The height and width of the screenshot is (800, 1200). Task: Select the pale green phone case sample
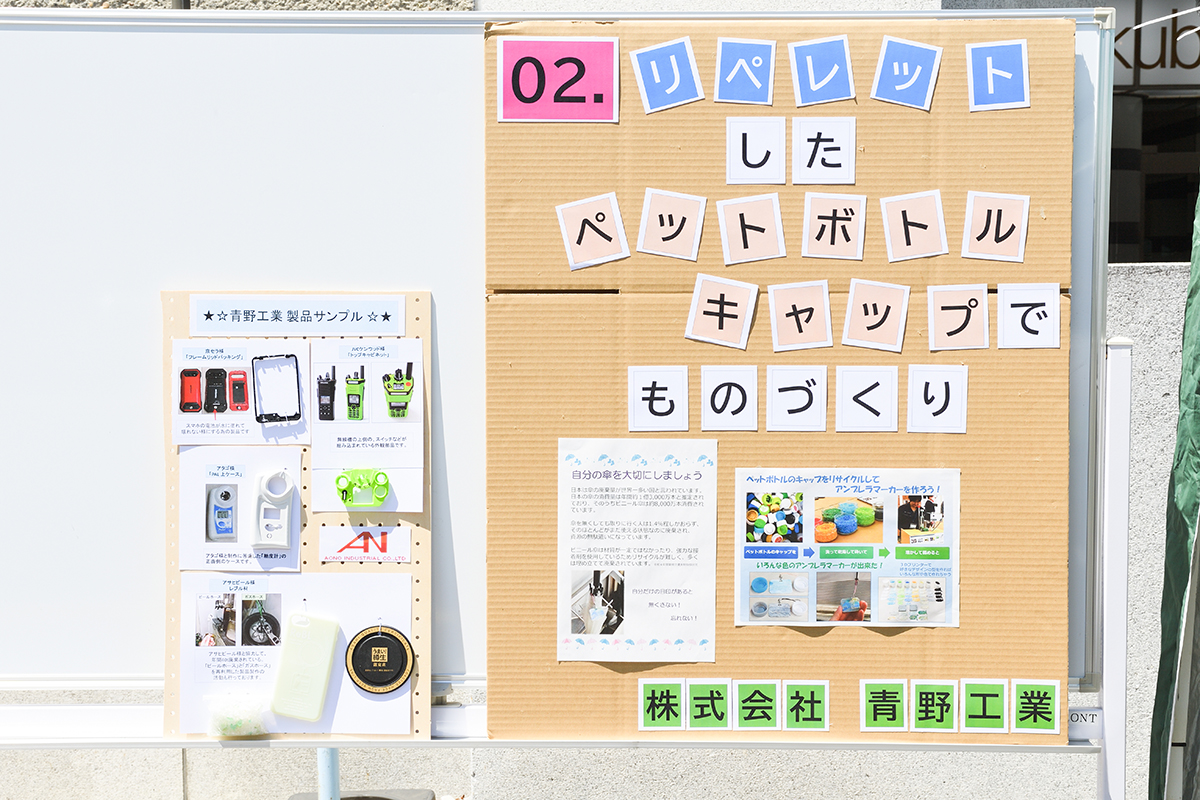click(x=305, y=667)
